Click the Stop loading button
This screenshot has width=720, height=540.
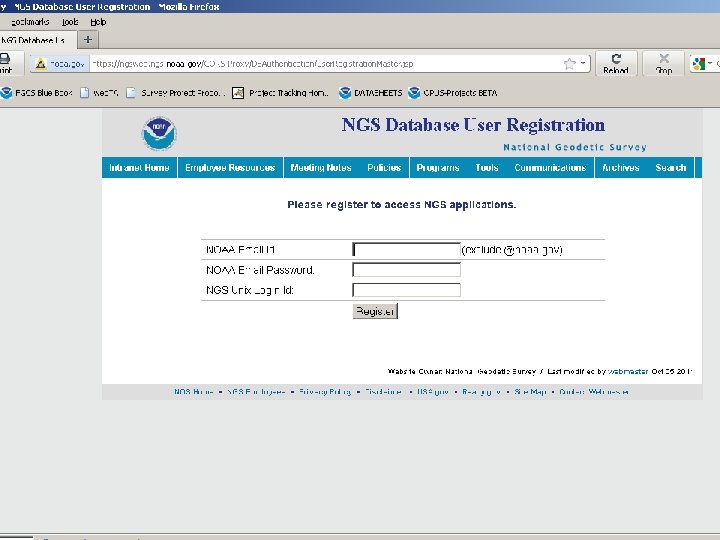664,63
